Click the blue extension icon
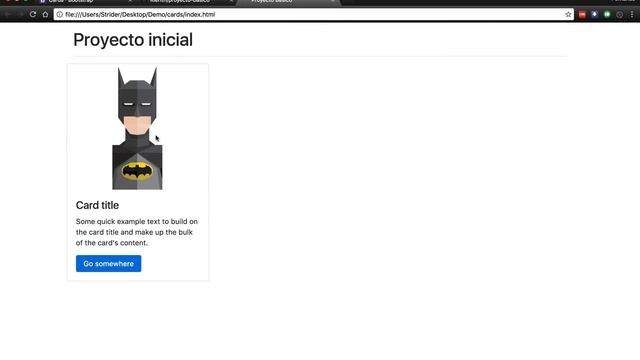This screenshot has width=640, height=360. [594, 14]
